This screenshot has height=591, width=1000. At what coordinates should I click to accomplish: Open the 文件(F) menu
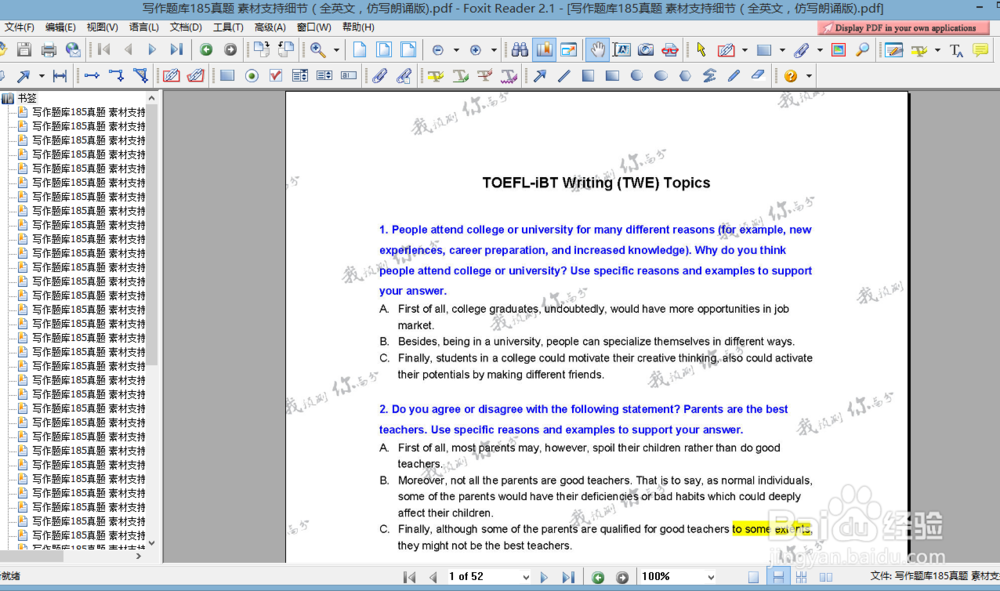(x=19, y=27)
